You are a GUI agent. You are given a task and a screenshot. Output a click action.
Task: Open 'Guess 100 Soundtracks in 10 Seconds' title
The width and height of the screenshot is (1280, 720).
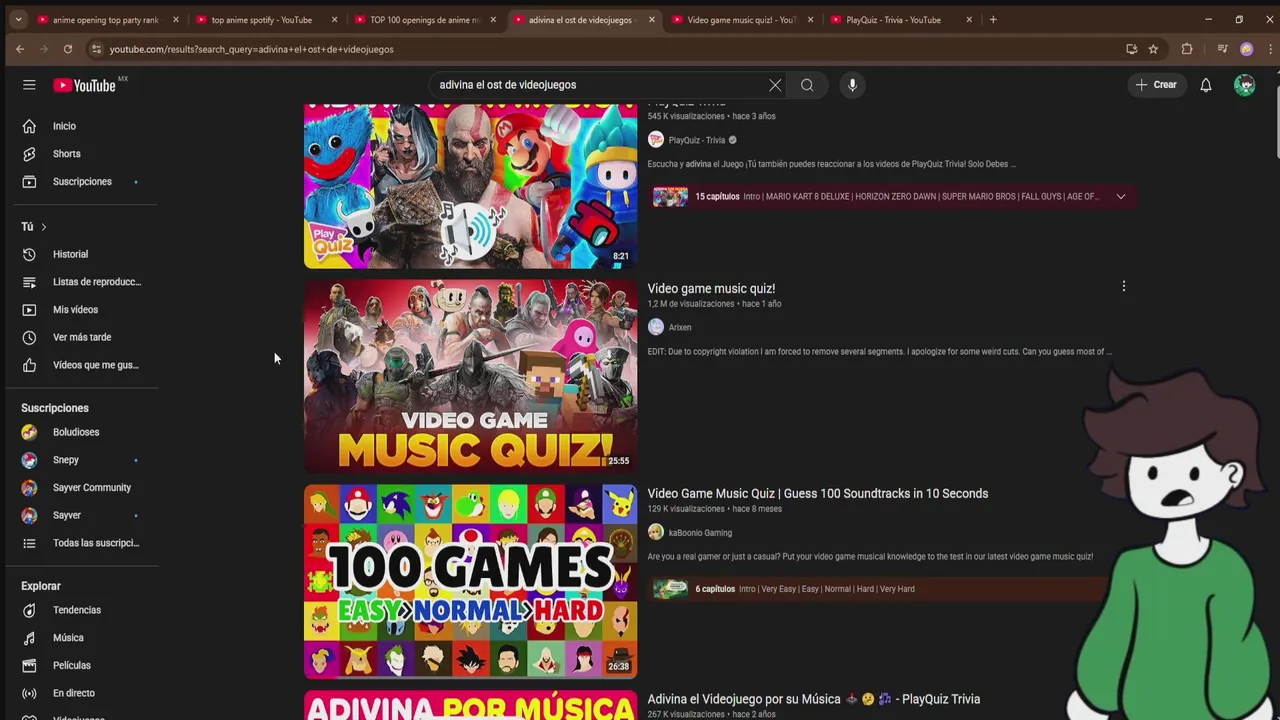point(818,494)
